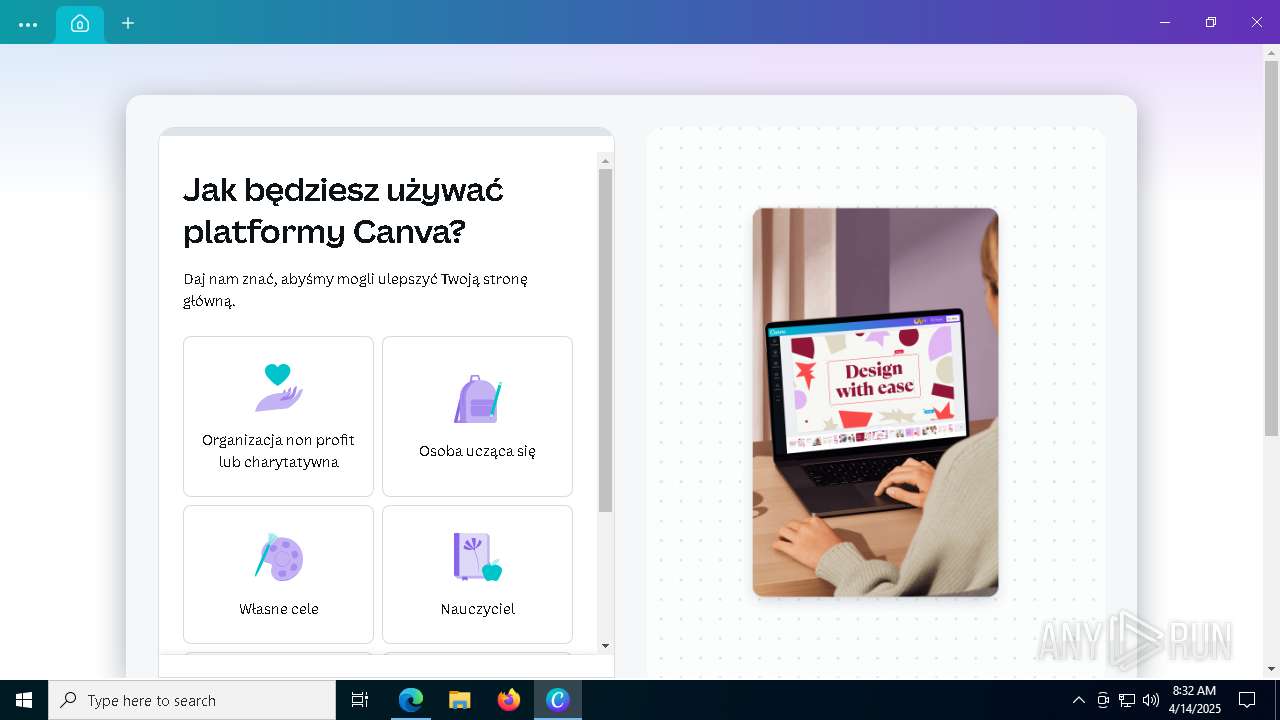
Task: Open File Explorer from taskbar
Action: click(460, 700)
